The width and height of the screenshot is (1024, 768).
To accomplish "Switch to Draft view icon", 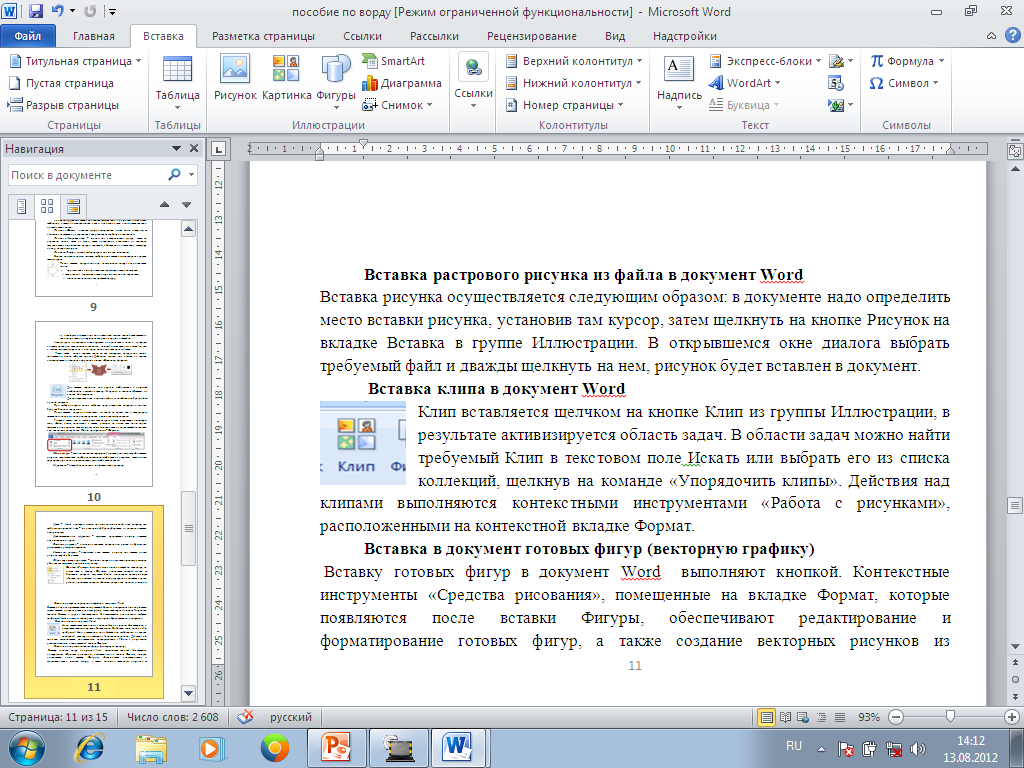I will 840,717.
